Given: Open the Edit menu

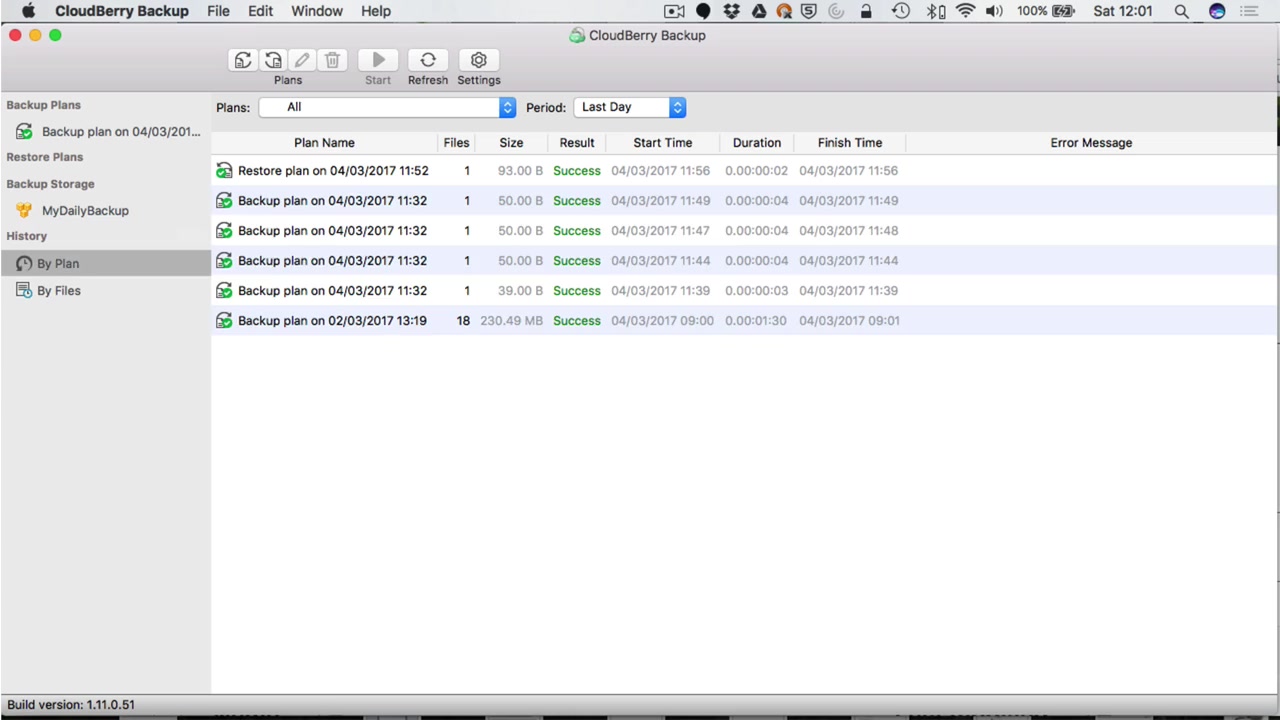Looking at the screenshot, I should coord(261,11).
